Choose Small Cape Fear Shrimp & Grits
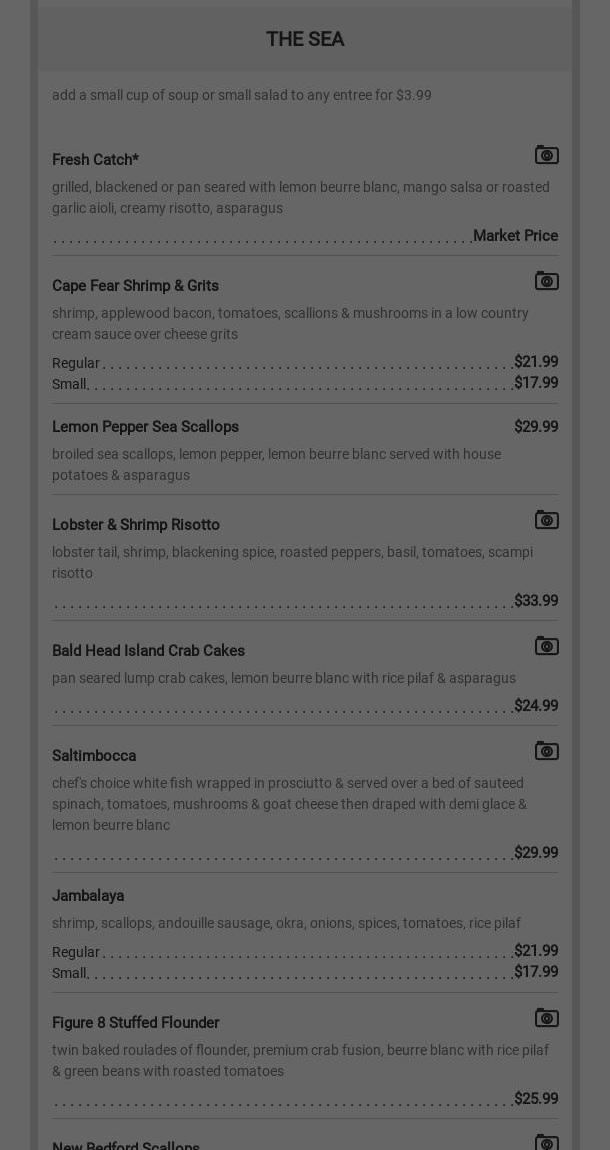The width and height of the screenshot is (610, 1150). tap(70, 384)
